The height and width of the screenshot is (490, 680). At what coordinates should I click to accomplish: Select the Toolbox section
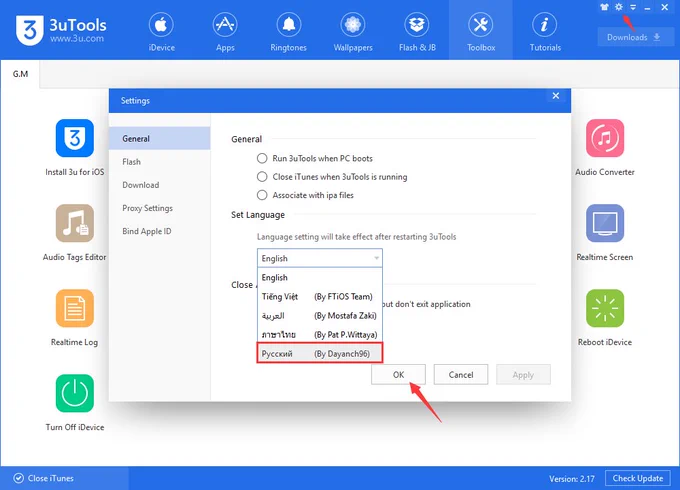pyautogui.click(x=481, y=31)
